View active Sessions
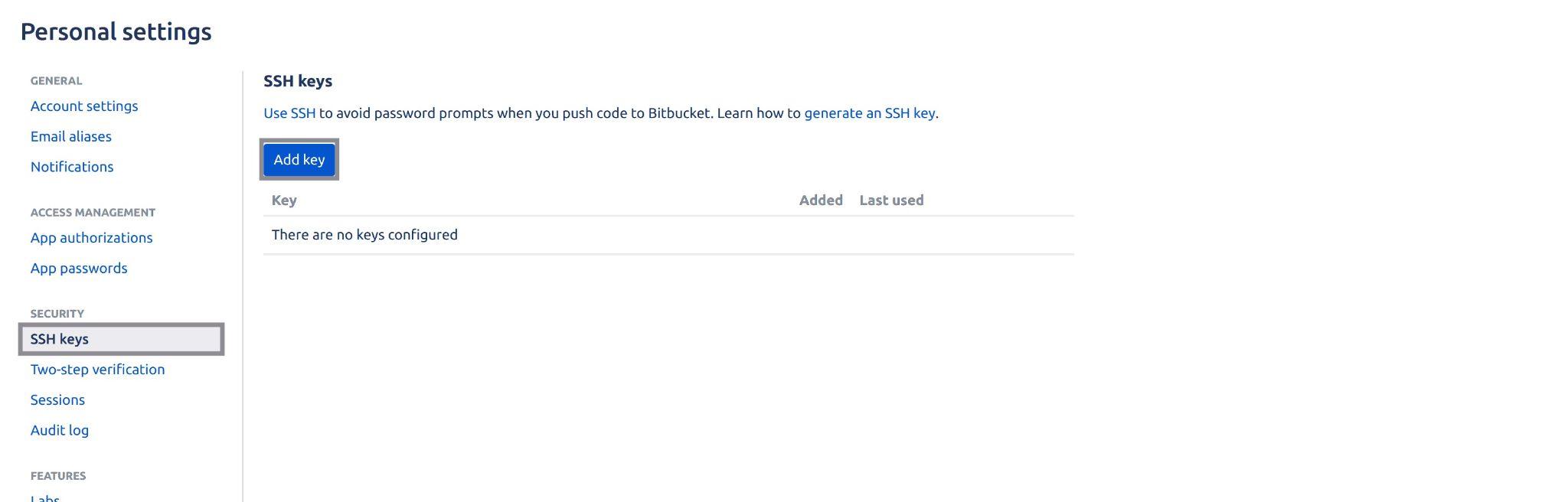The height and width of the screenshot is (502, 1568). point(57,399)
